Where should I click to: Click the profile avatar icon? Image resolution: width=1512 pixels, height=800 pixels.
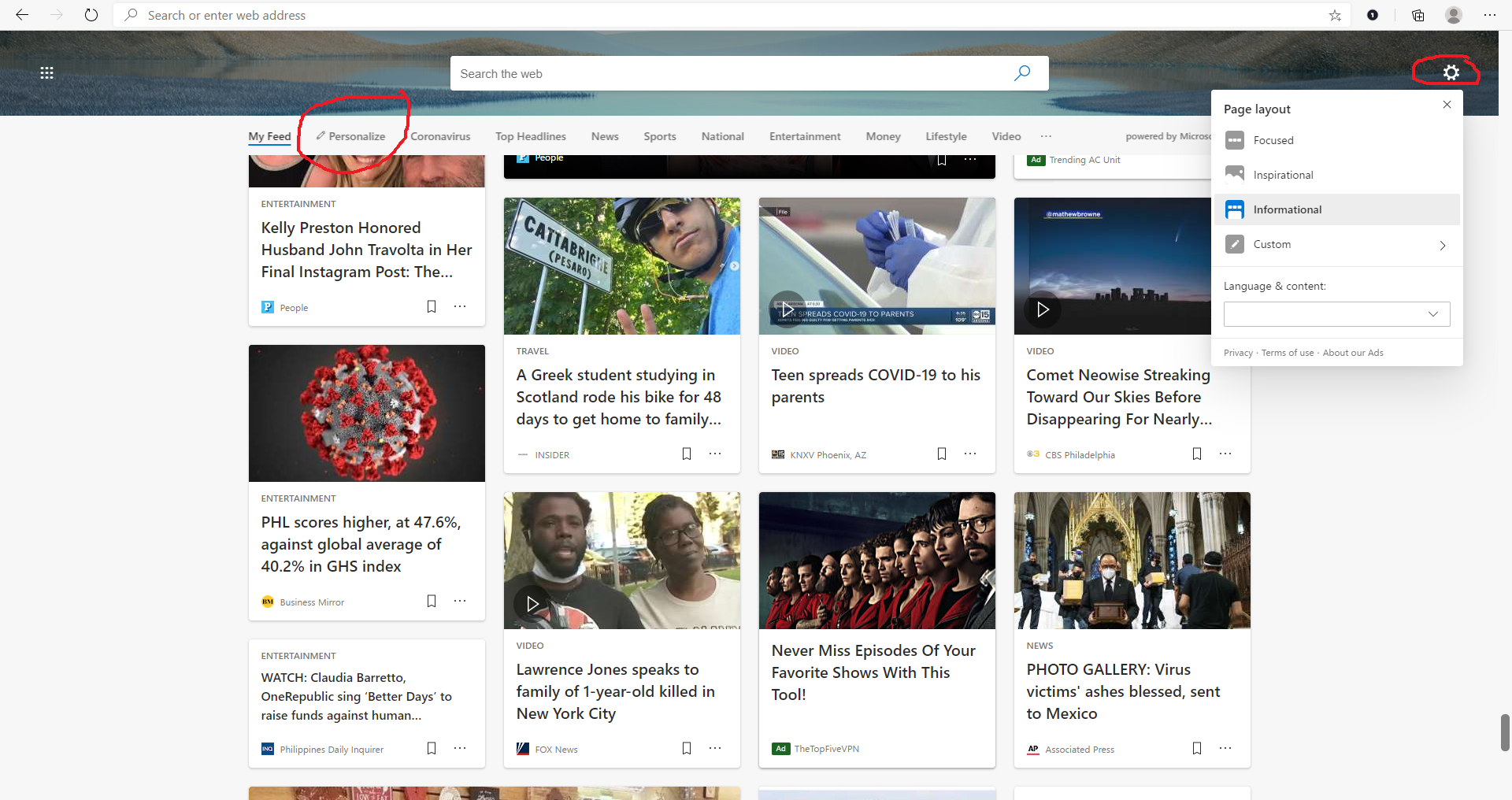1453,15
